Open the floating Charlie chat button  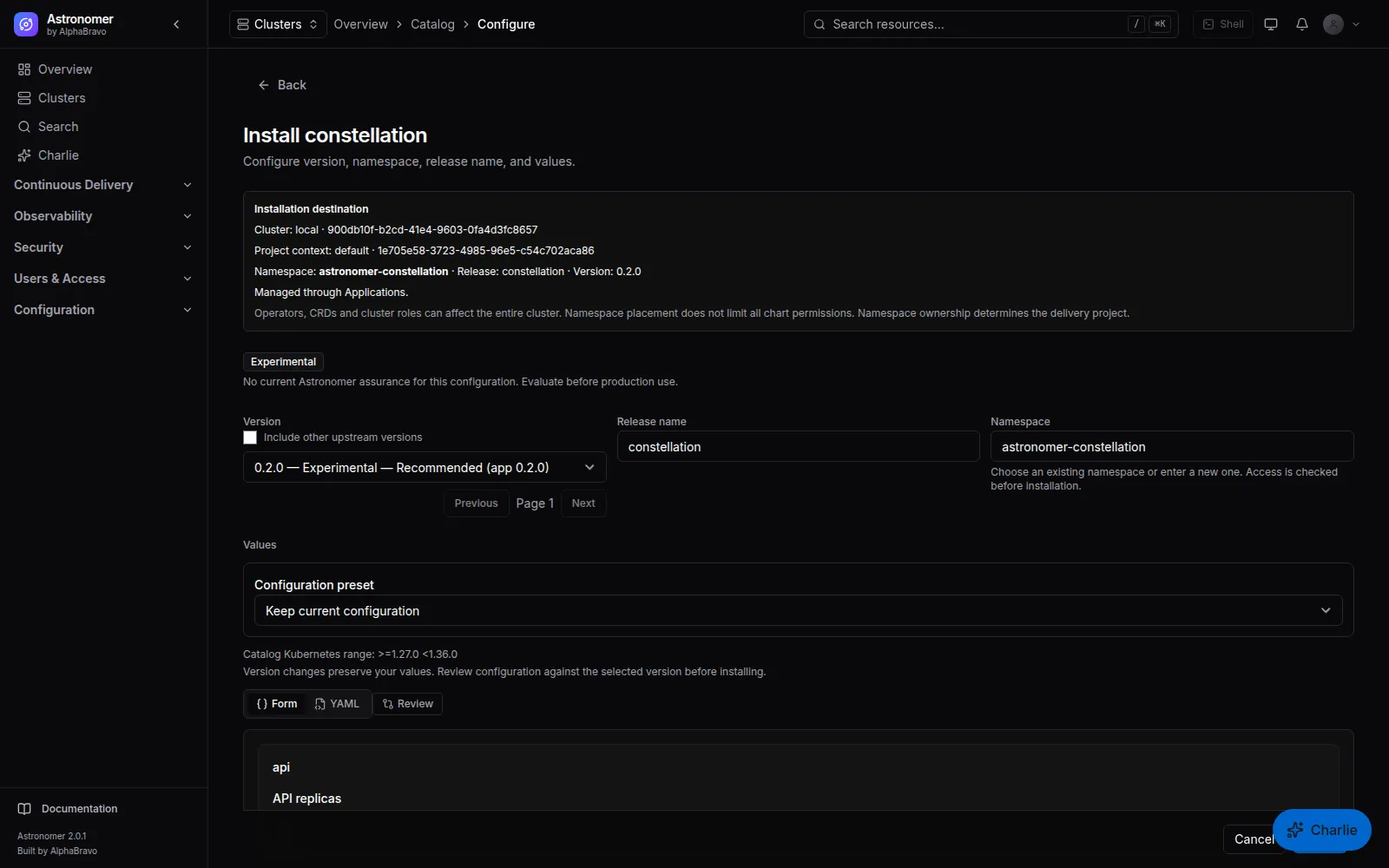[x=1322, y=830]
